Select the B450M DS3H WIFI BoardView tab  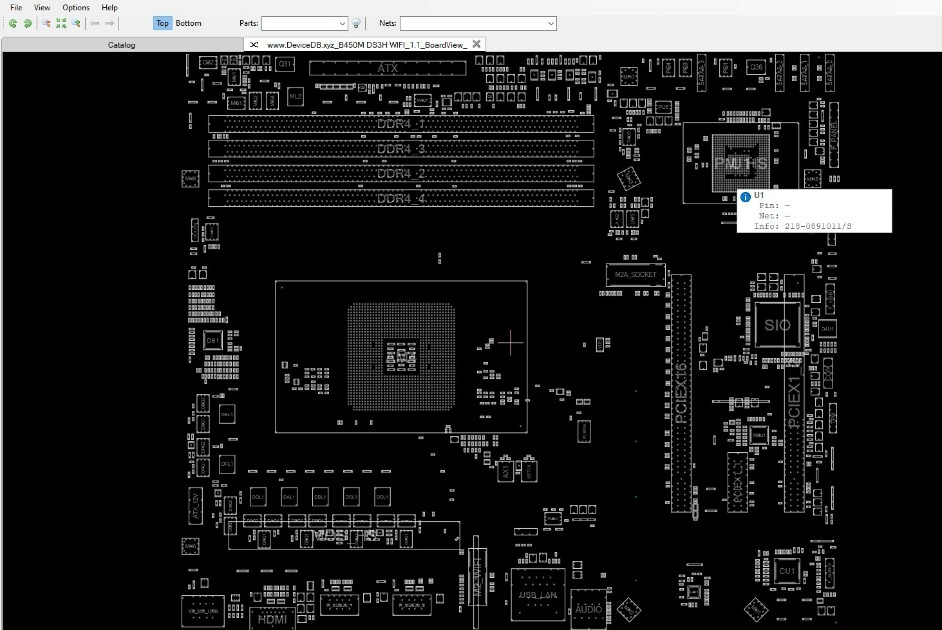pyautogui.click(x=364, y=44)
